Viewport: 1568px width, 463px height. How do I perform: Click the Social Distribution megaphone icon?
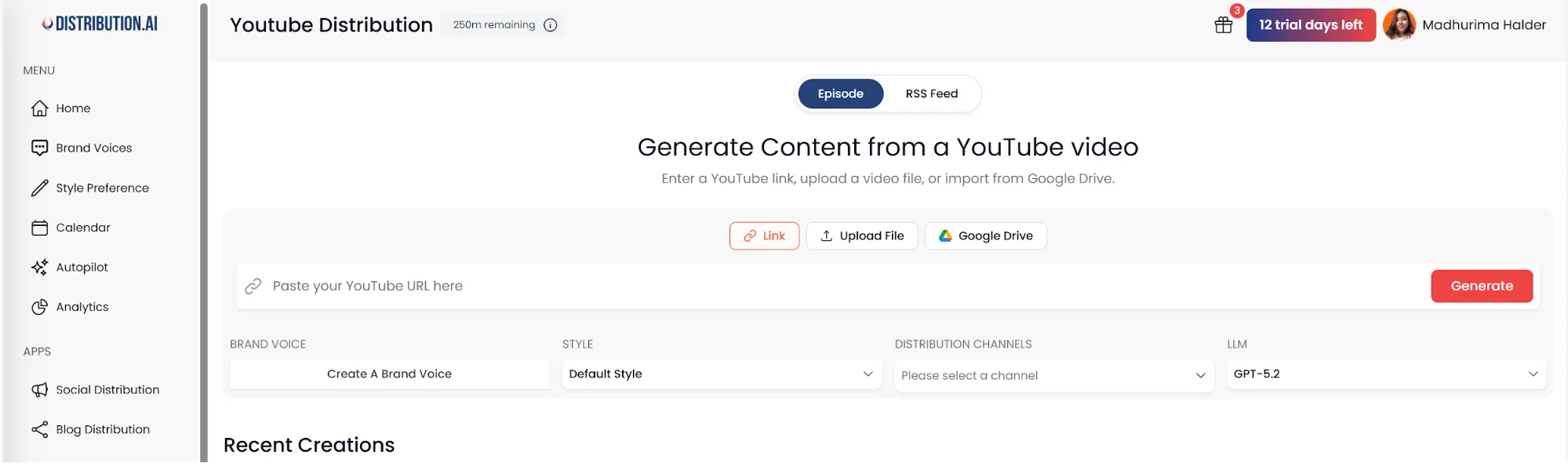[39, 389]
